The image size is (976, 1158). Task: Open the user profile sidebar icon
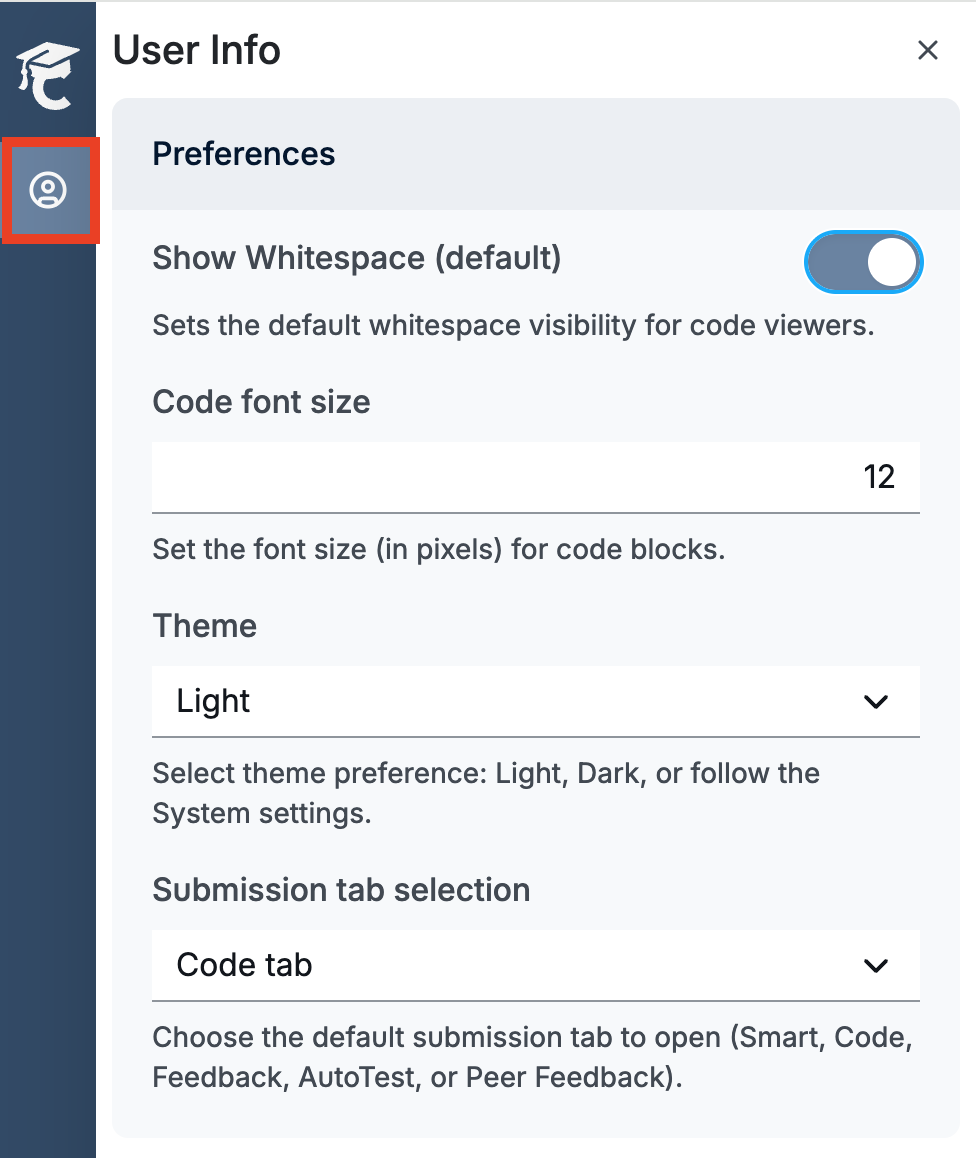click(x=48, y=190)
